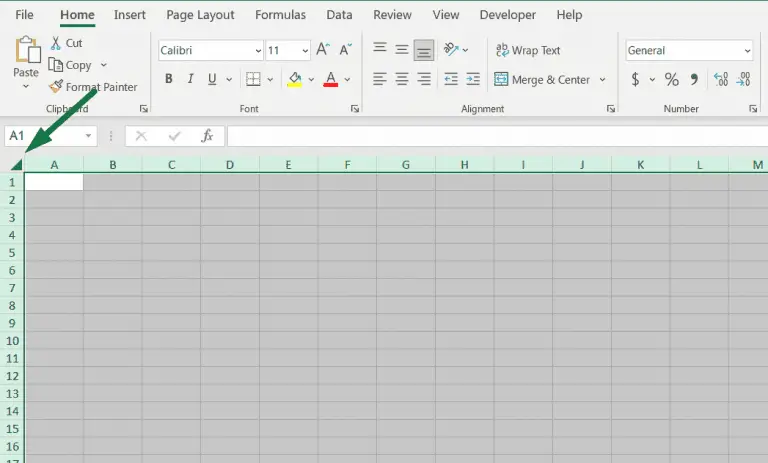This screenshot has height=463, width=768.
Task: Switch to the Developer tab
Action: tap(508, 15)
